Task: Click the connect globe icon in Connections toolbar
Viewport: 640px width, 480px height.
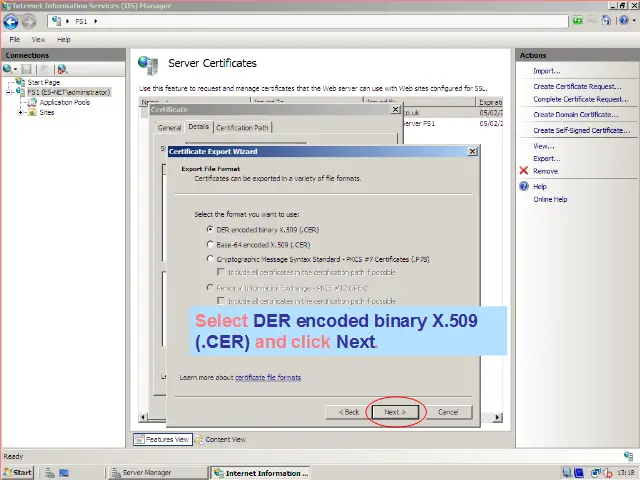Action: click(x=7, y=69)
